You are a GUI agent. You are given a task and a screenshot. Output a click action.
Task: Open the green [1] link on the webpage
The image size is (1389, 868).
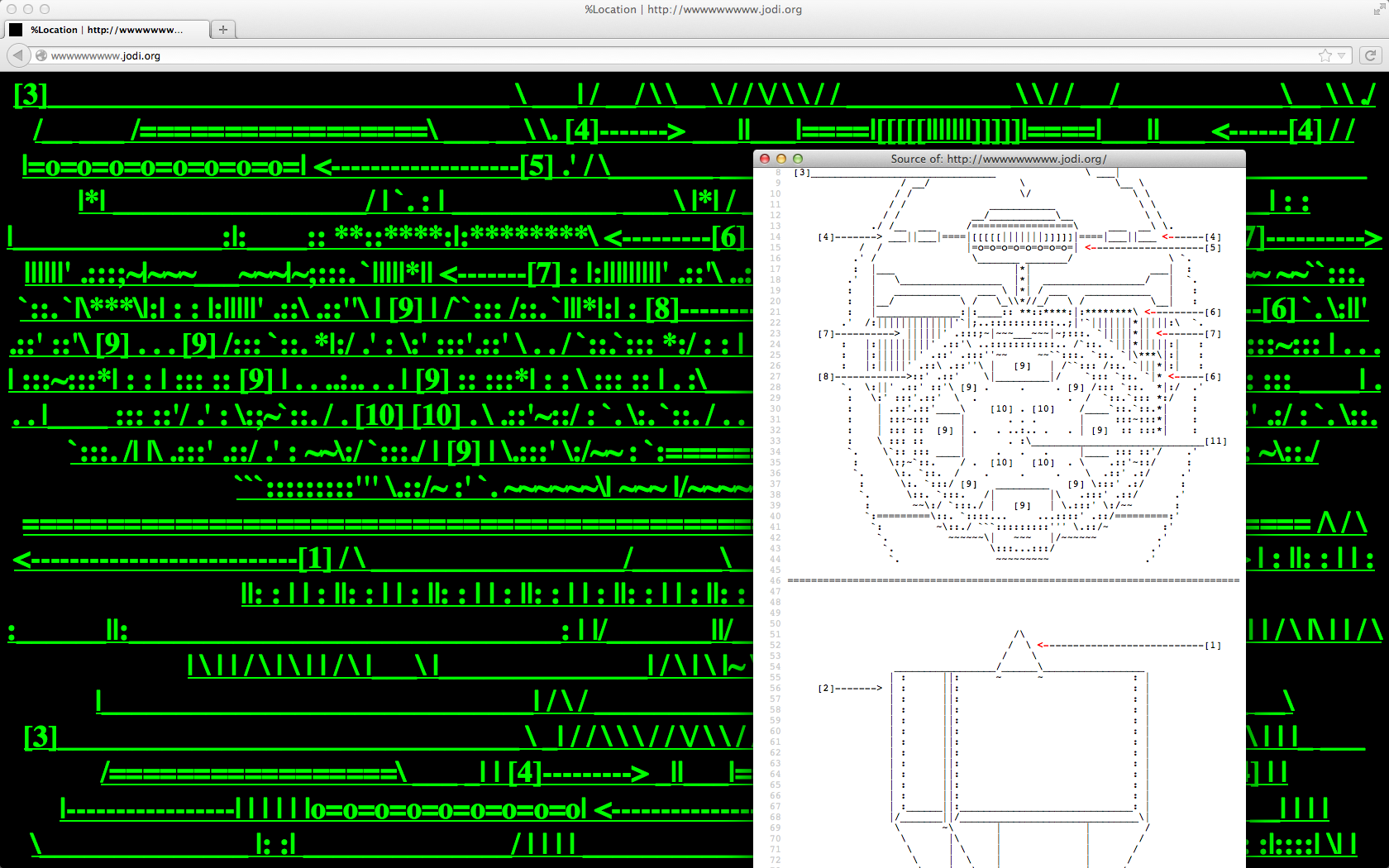[314, 560]
